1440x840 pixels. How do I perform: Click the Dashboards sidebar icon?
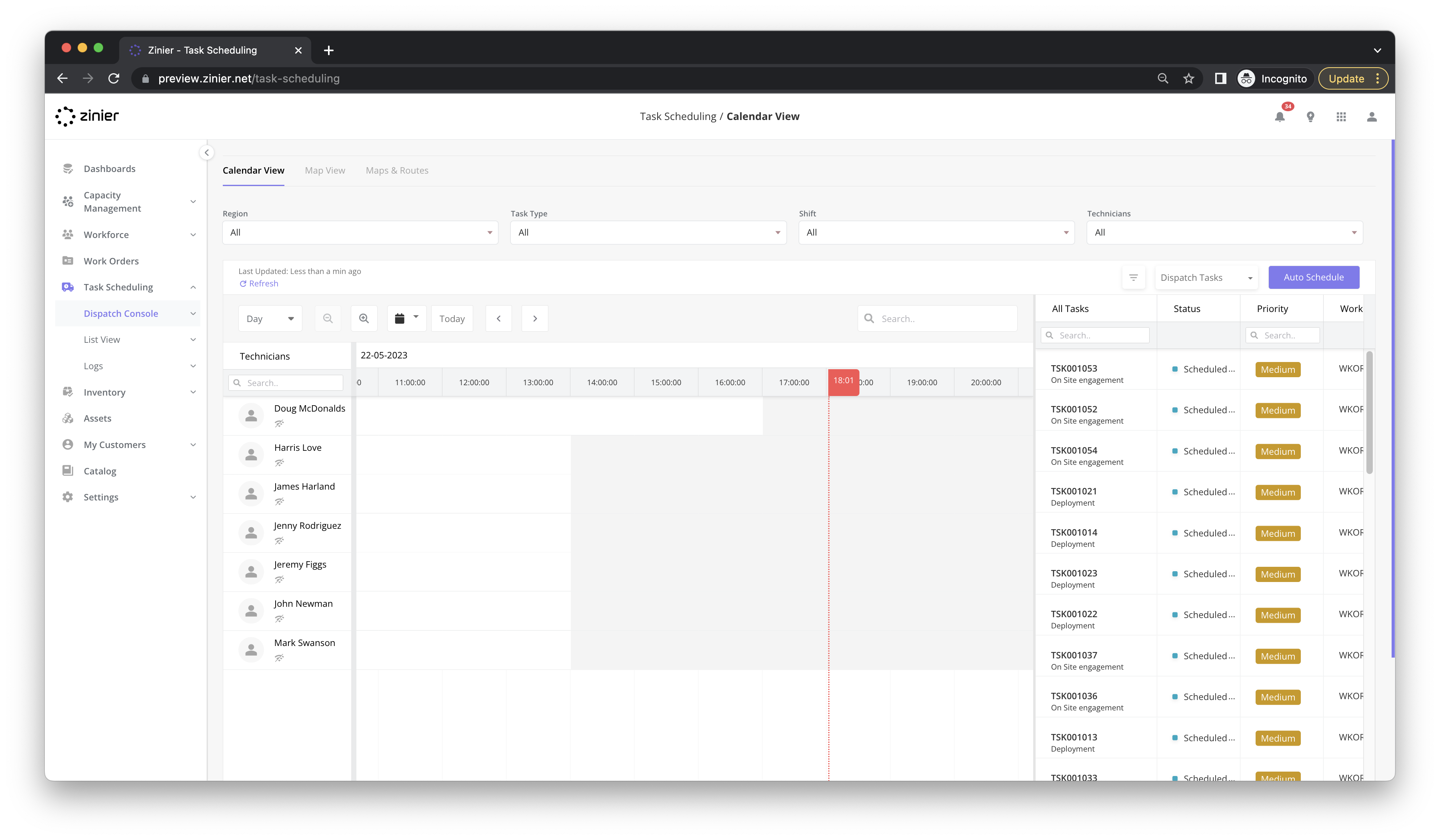tap(68, 168)
